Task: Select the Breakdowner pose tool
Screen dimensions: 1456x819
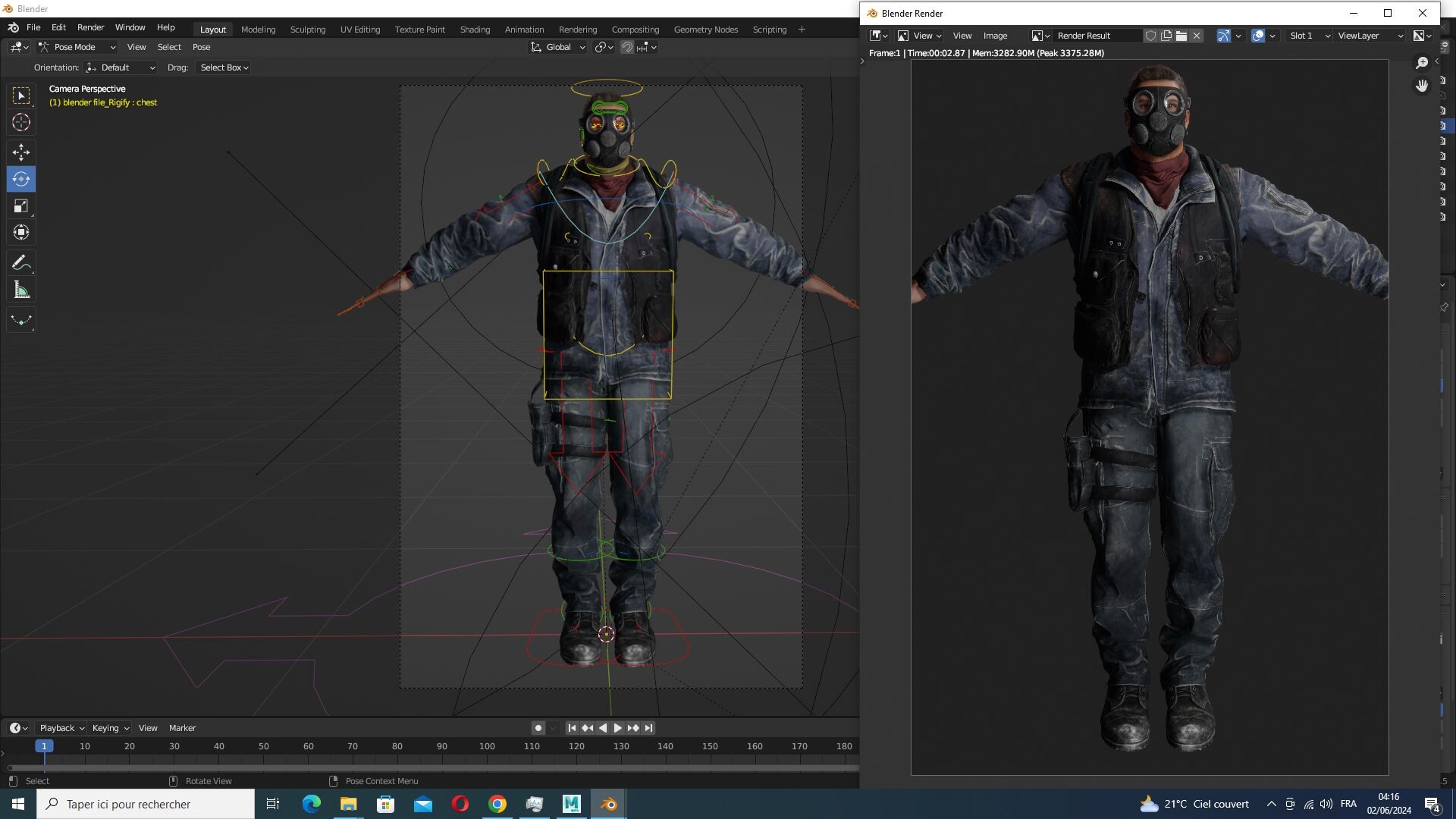Action: pos(21,320)
